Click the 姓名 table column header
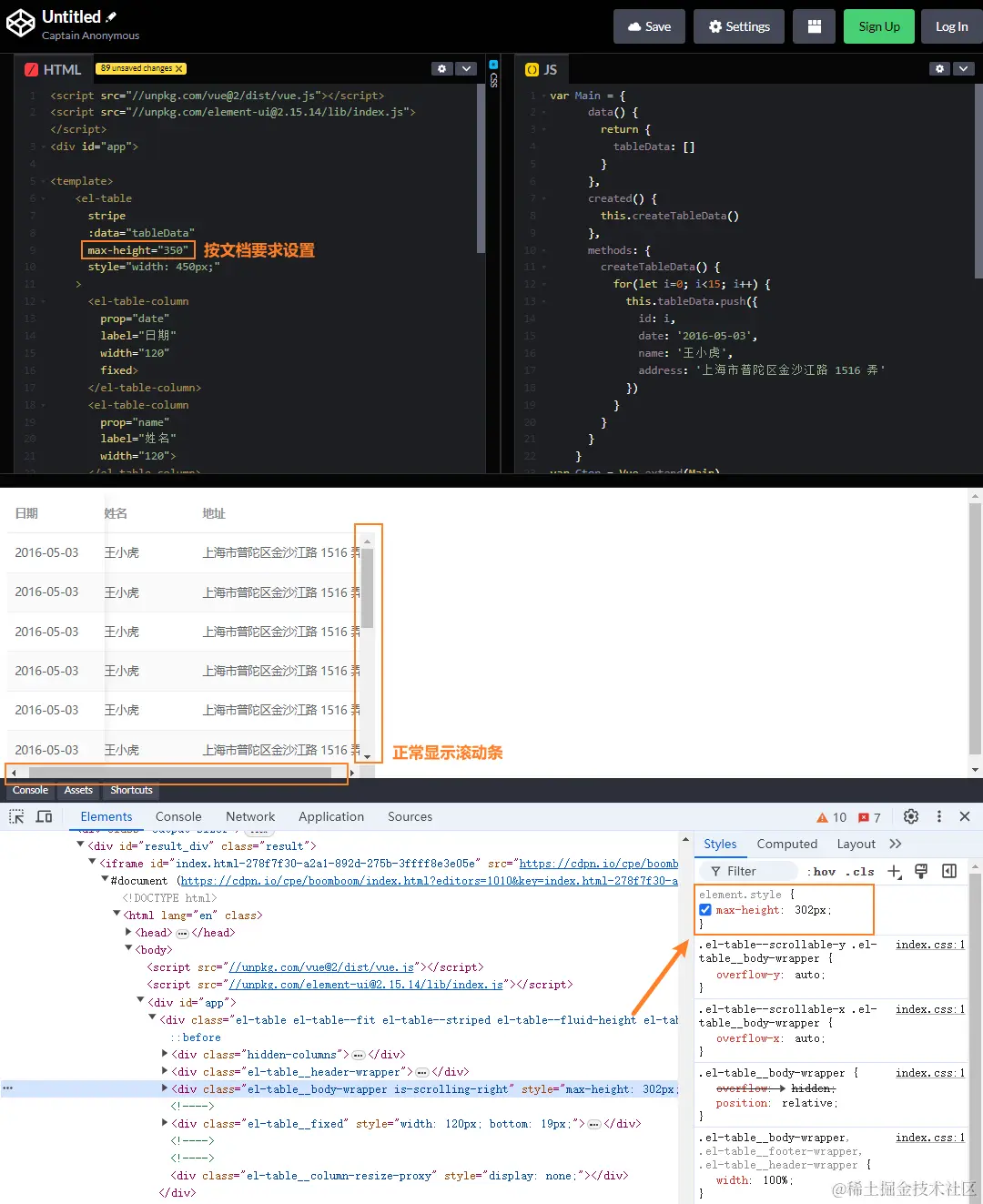Viewport: 983px width, 1204px height. point(116,513)
